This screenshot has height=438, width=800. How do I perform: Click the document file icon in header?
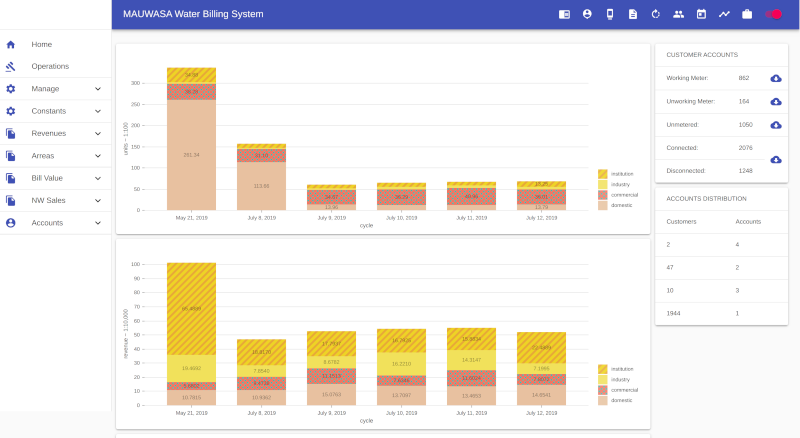point(632,14)
